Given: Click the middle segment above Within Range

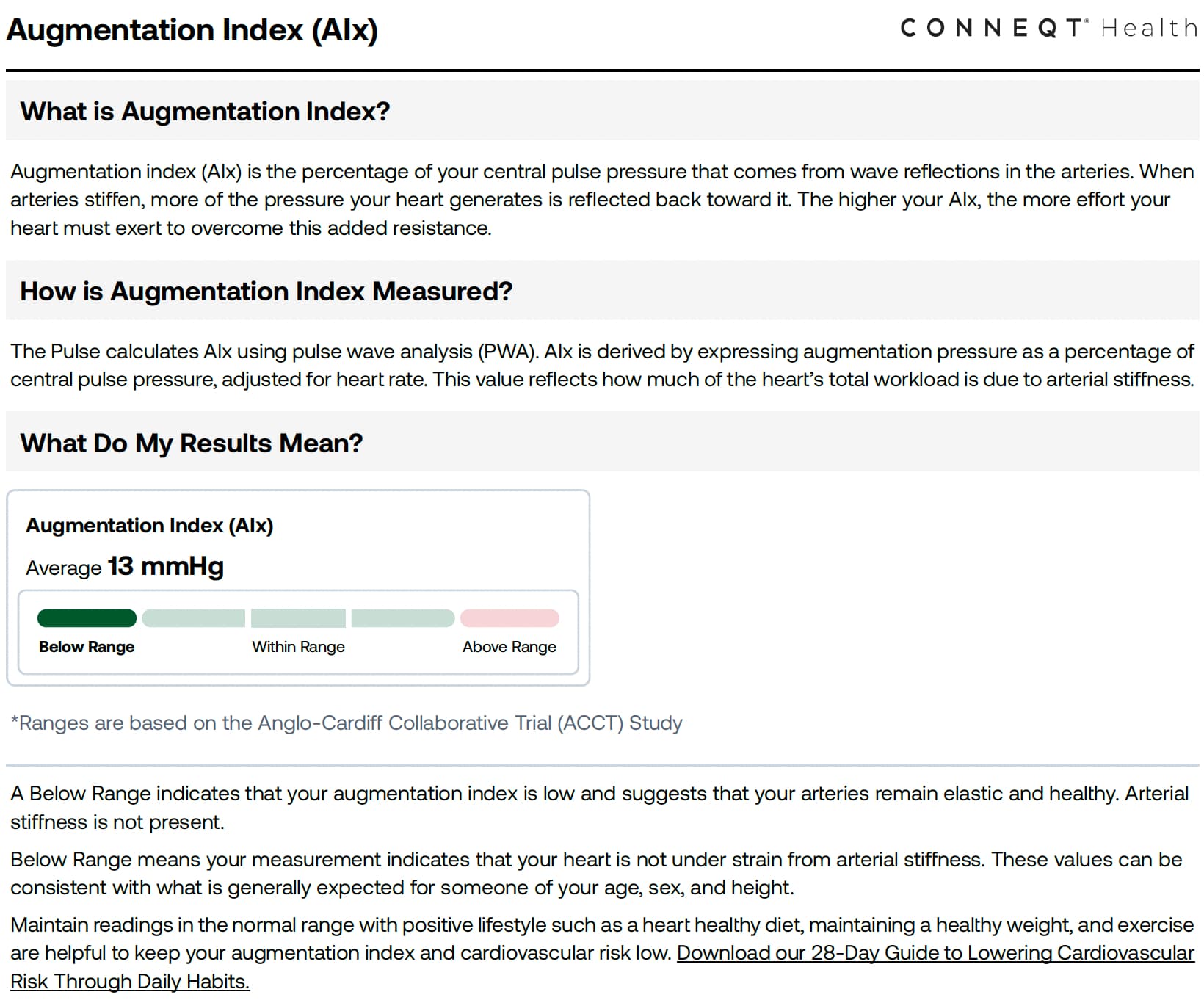Looking at the screenshot, I should (298, 618).
